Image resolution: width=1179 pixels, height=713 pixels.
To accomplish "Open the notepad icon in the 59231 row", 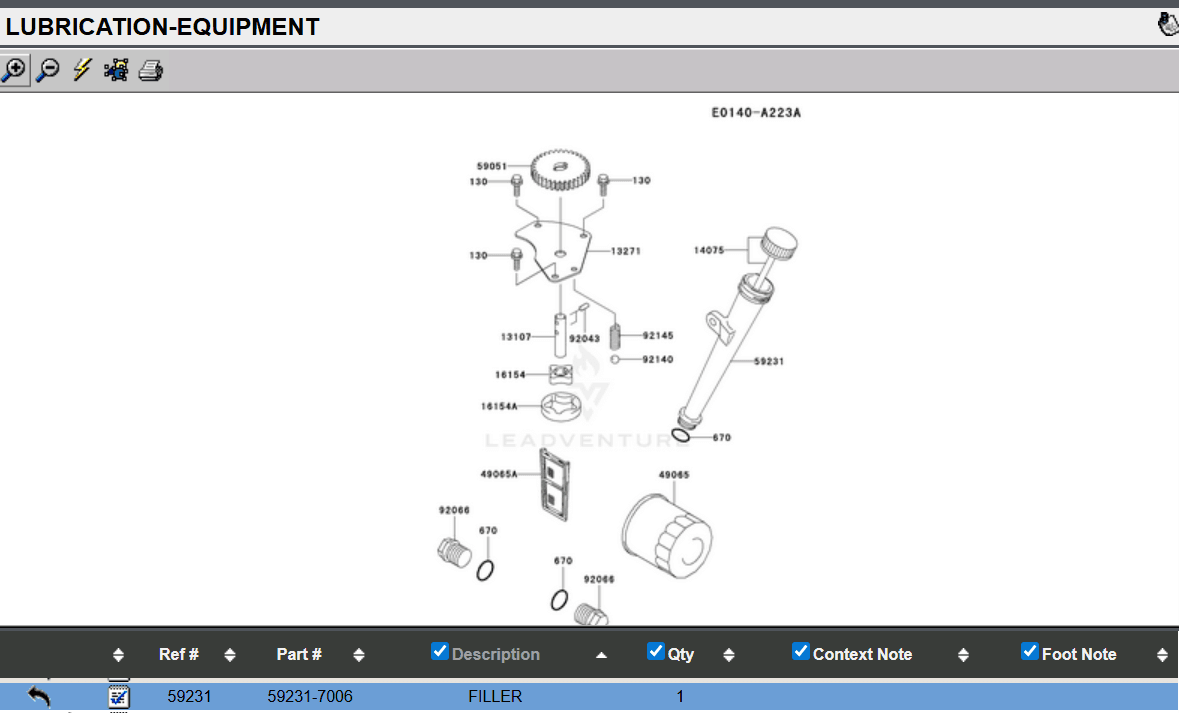I will click(119, 696).
